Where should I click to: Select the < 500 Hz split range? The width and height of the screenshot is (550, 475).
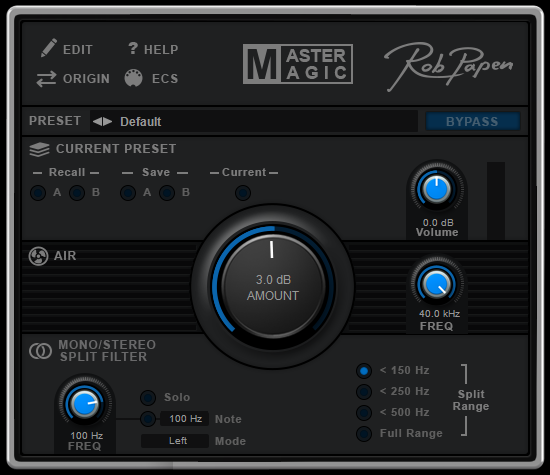tap(364, 413)
